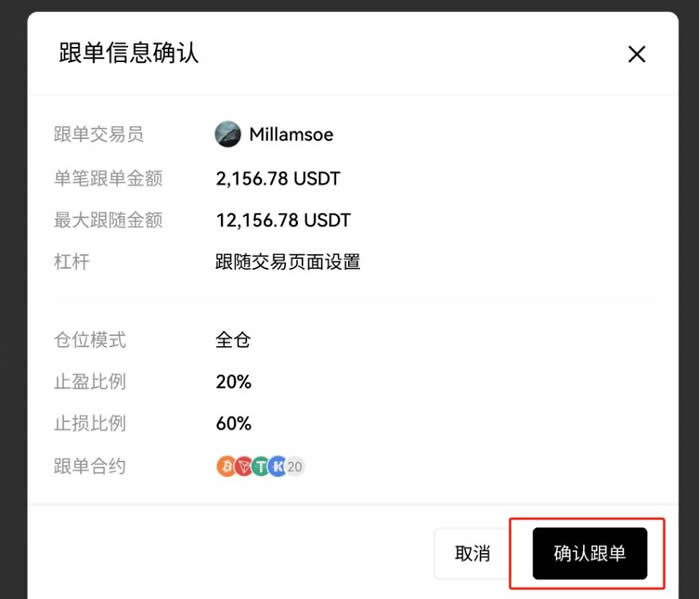
Task: Click the gray 20 contracts count badge
Action: [295, 466]
